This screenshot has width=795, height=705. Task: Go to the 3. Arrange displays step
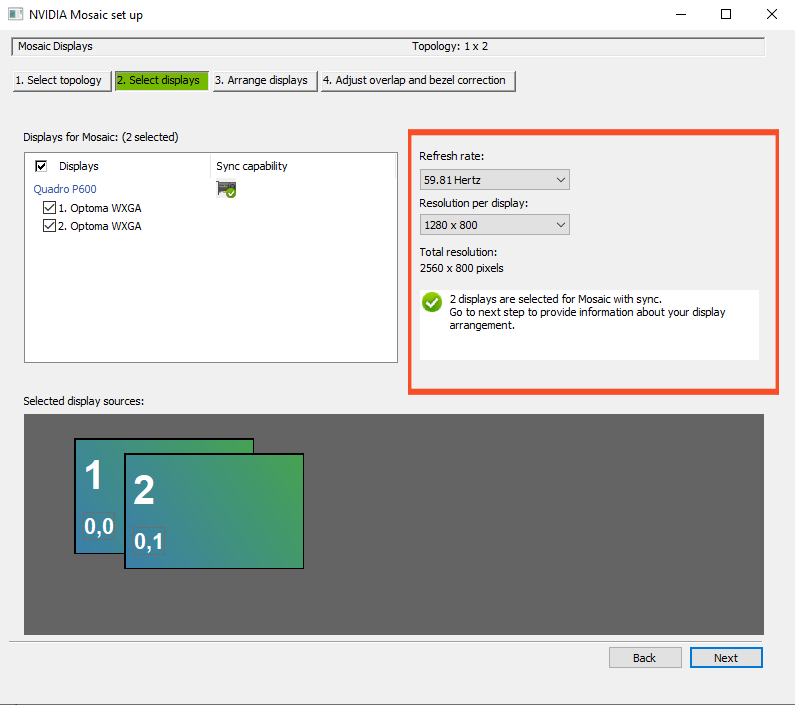pos(265,81)
